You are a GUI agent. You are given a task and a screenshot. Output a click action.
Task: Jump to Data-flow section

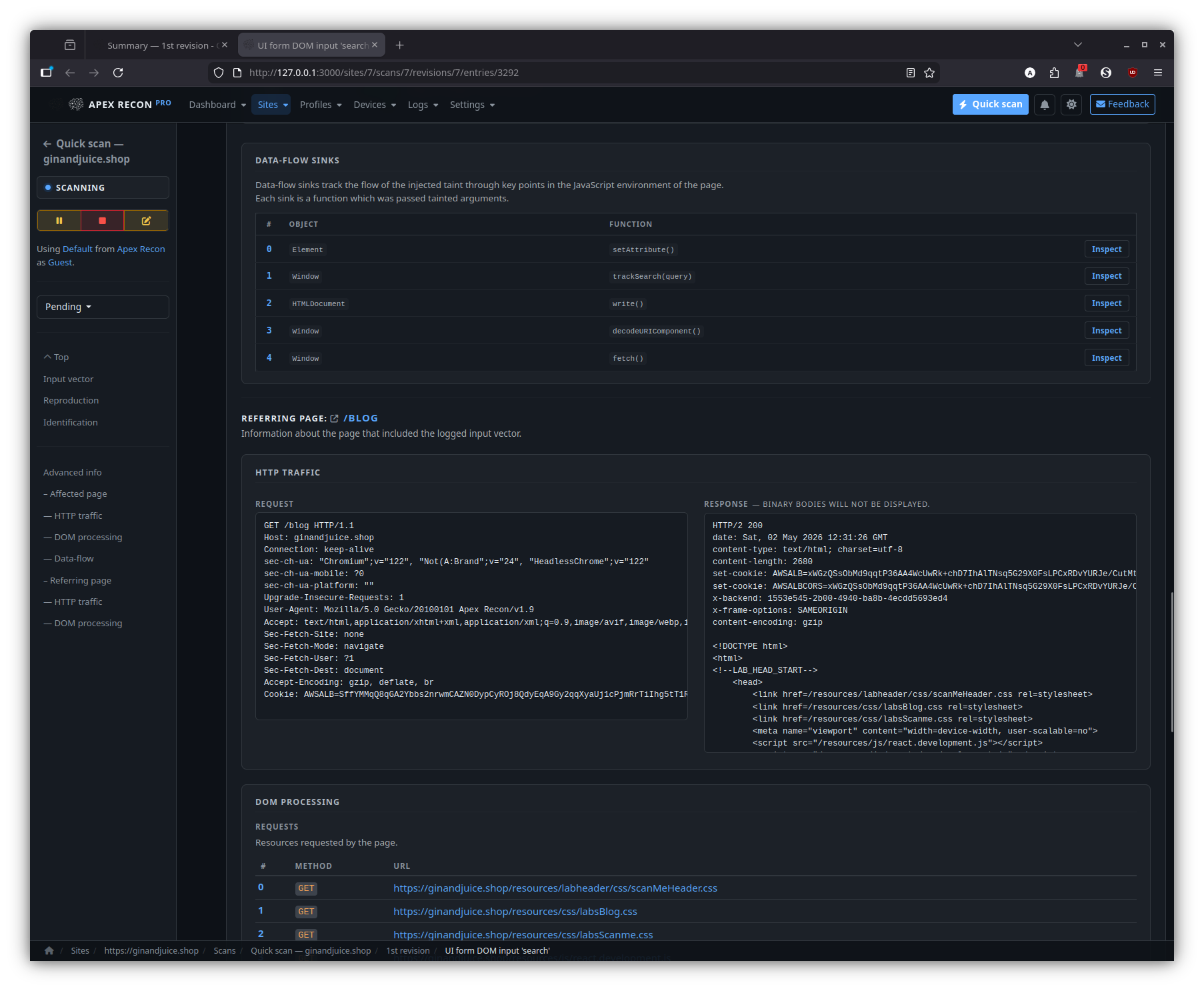(69, 559)
